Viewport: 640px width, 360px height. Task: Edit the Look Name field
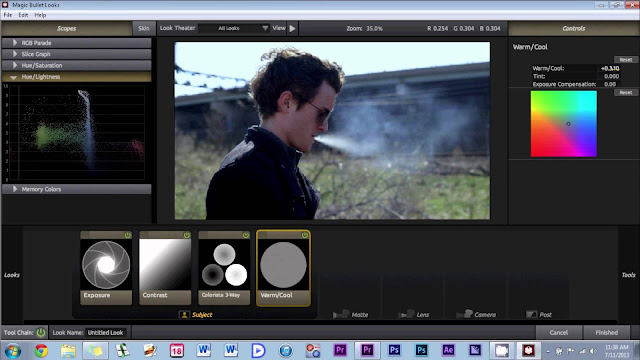[x=106, y=332]
